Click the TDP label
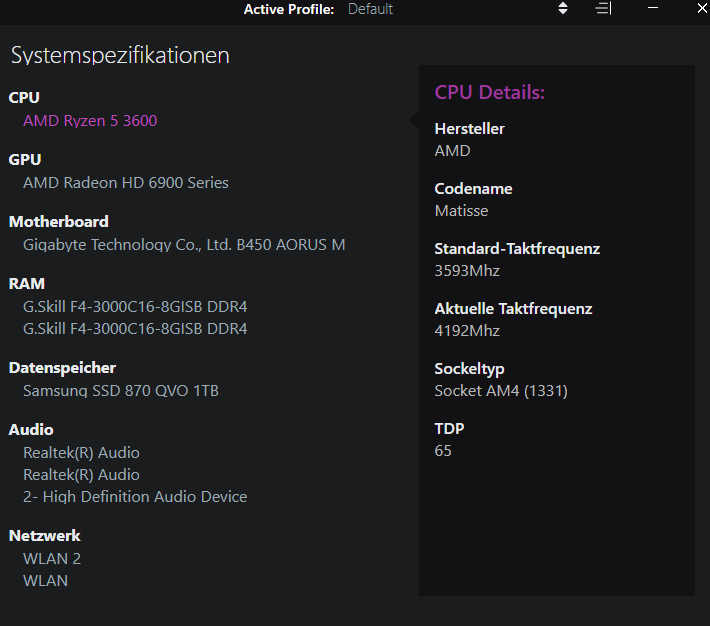The width and height of the screenshot is (710, 626). pos(449,429)
